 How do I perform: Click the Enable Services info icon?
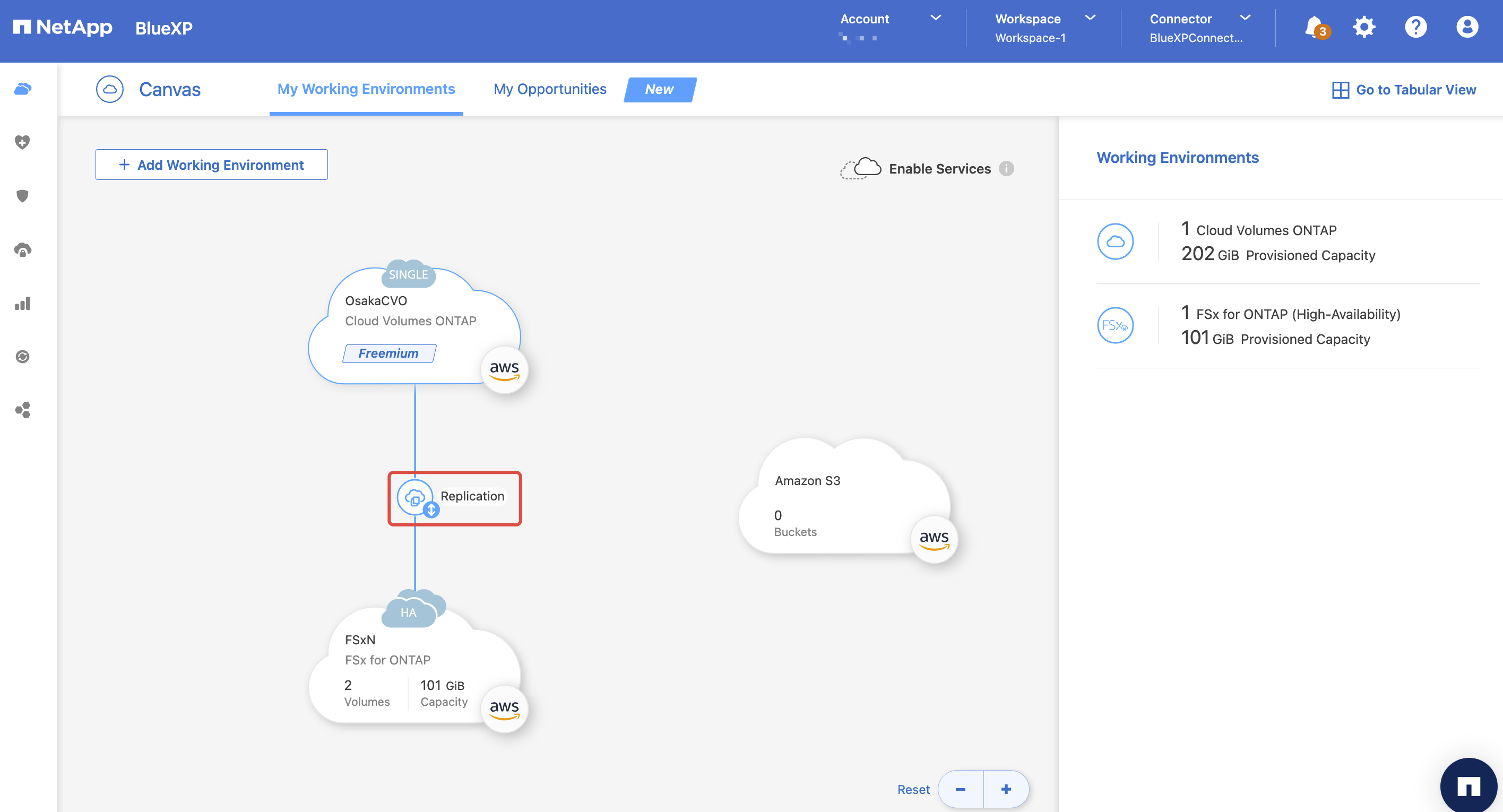(x=1006, y=169)
